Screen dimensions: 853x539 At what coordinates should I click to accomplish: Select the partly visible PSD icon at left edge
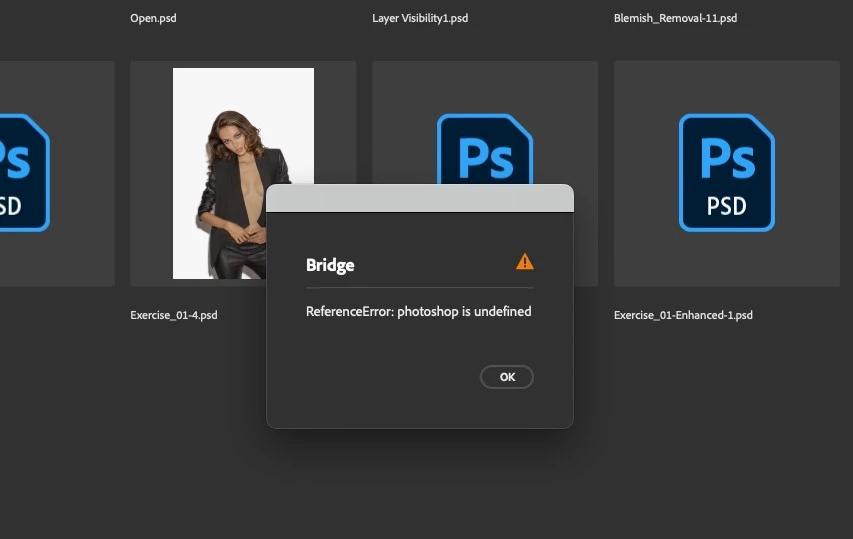click(24, 172)
